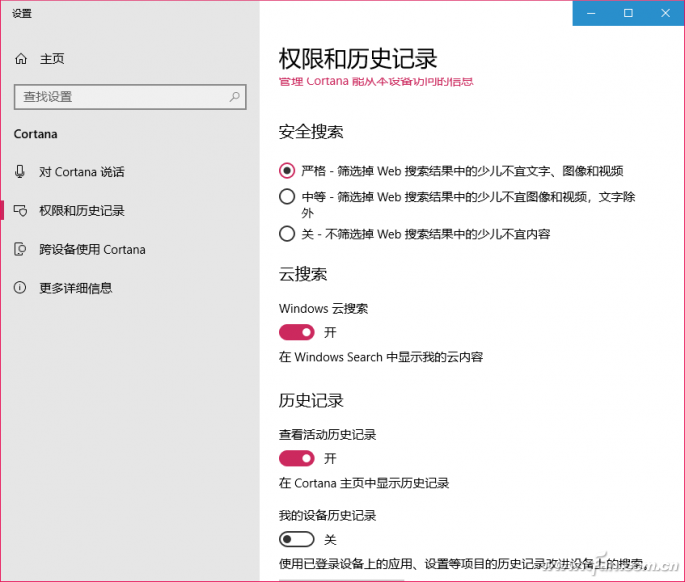Minimize the 设置 window
The width and height of the screenshot is (685, 582).
point(591,13)
